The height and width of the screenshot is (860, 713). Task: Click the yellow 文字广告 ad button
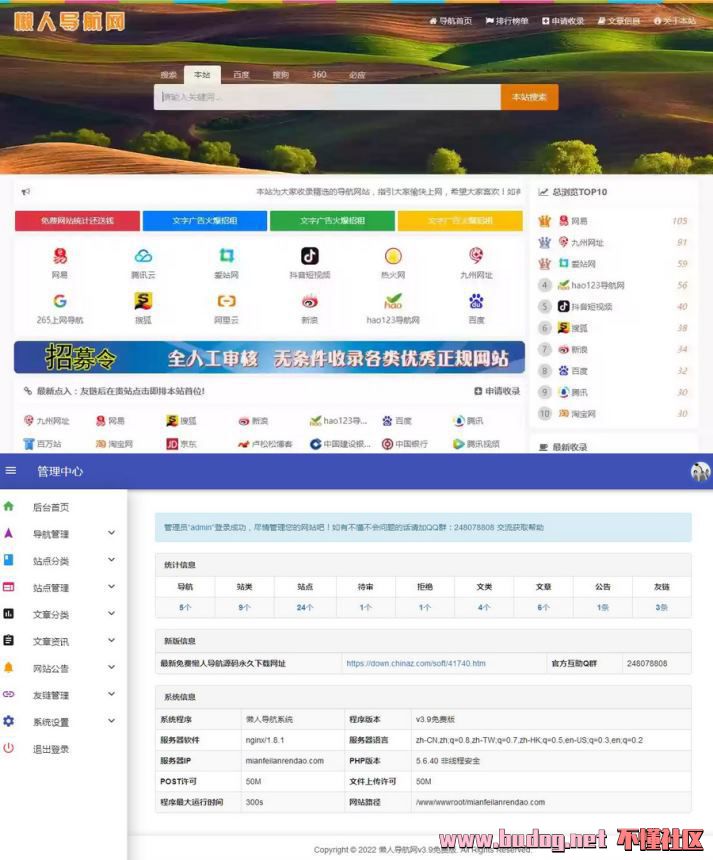click(460, 220)
